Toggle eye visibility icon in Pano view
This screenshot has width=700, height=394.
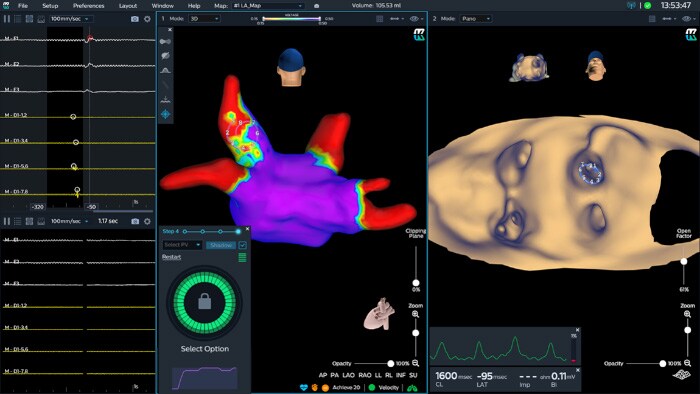tap(687, 19)
